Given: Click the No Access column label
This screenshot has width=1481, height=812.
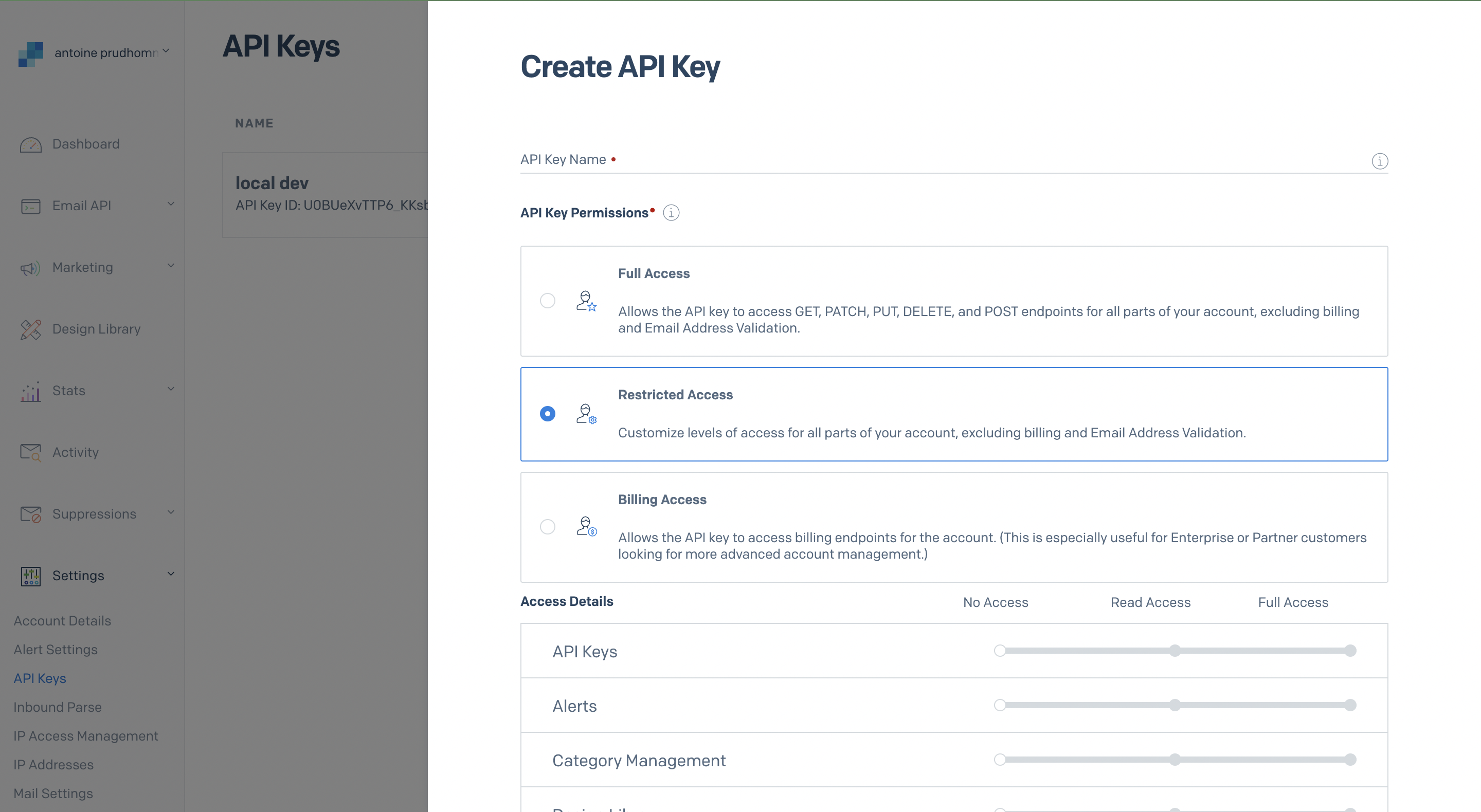Looking at the screenshot, I should tap(996, 603).
